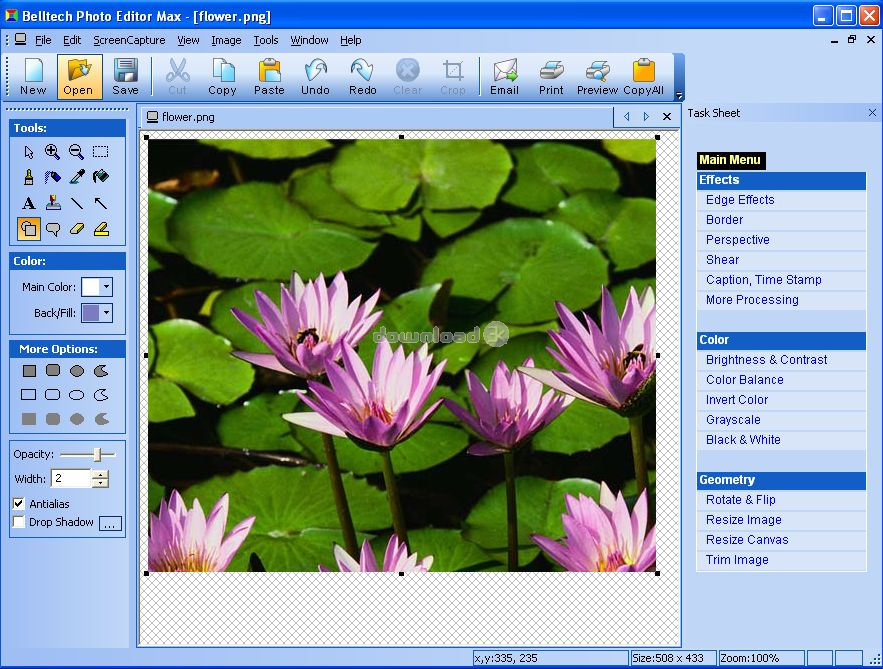Enable the Drop Shadow checkbox
The width and height of the screenshot is (883, 669).
(x=19, y=522)
